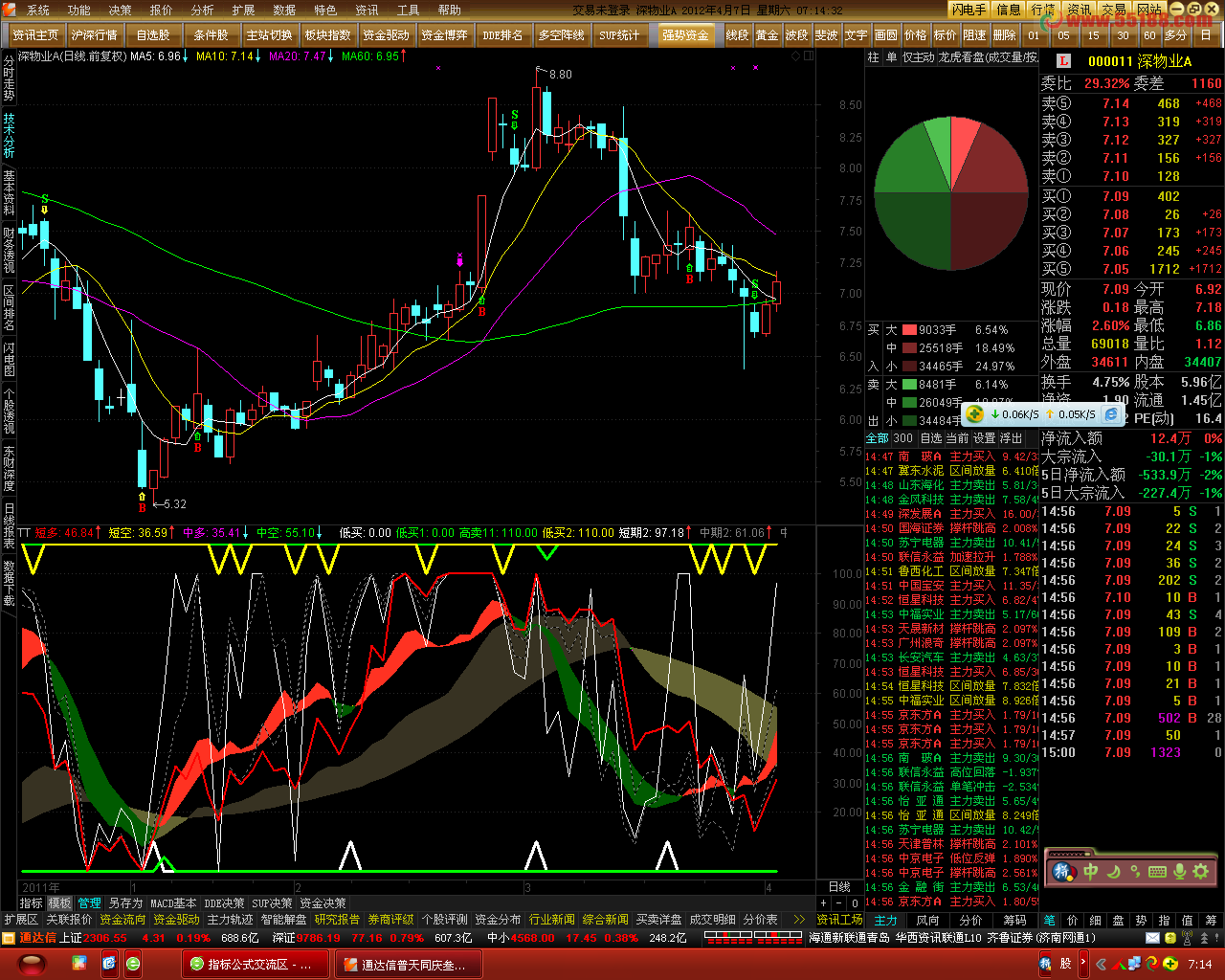This screenshot has width=1225, height=980.
Task: Switch to the 成交明细 tab
Action: click(x=712, y=920)
